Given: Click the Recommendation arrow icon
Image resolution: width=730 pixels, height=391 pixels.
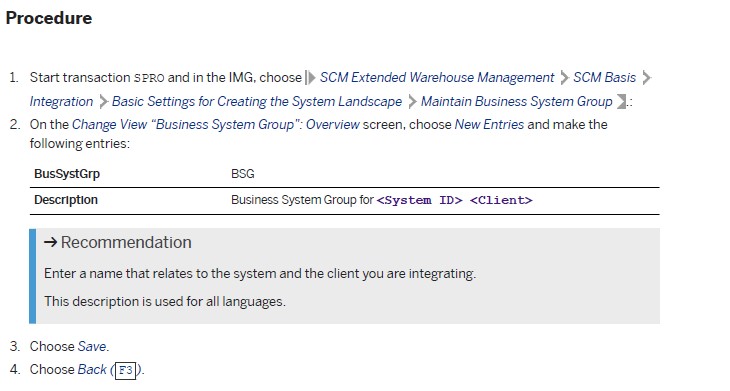Looking at the screenshot, I should pos(50,242).
